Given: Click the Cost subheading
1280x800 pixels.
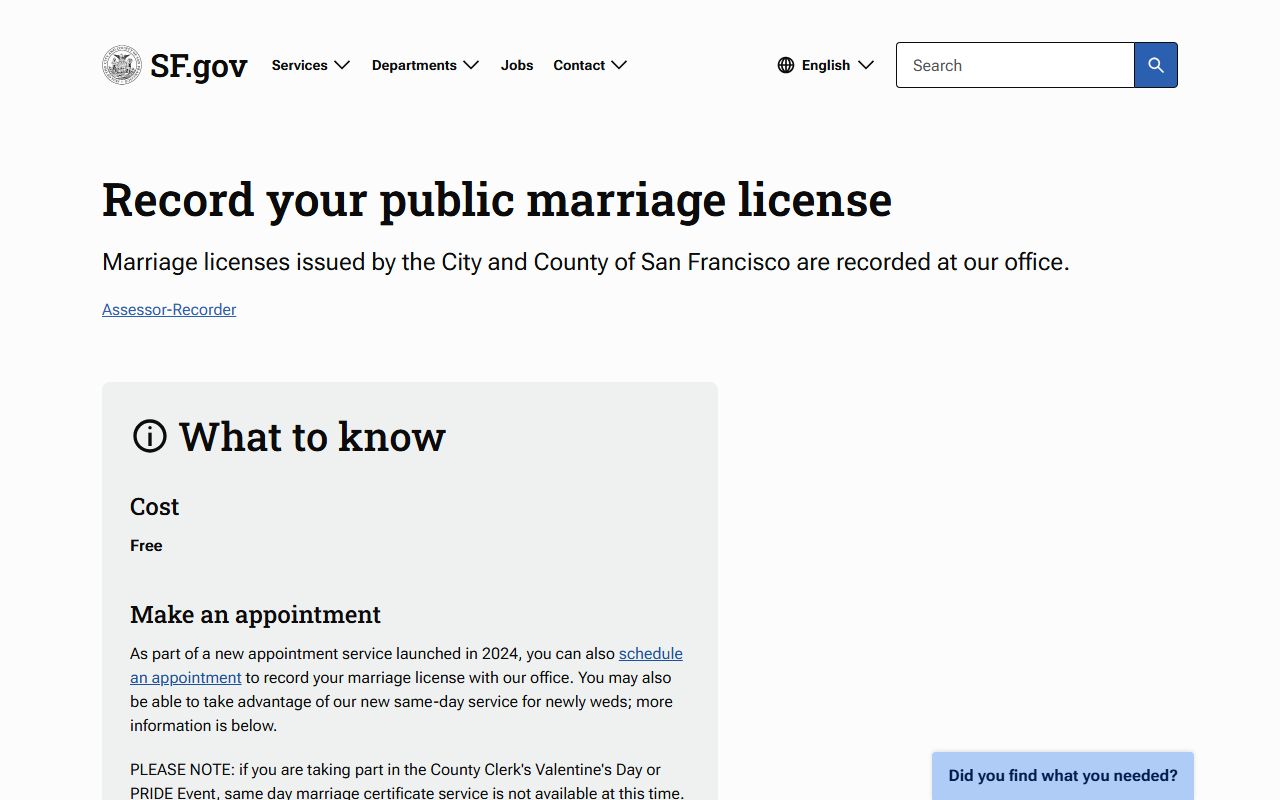Looking at the screenshot, I should (155, 507).
